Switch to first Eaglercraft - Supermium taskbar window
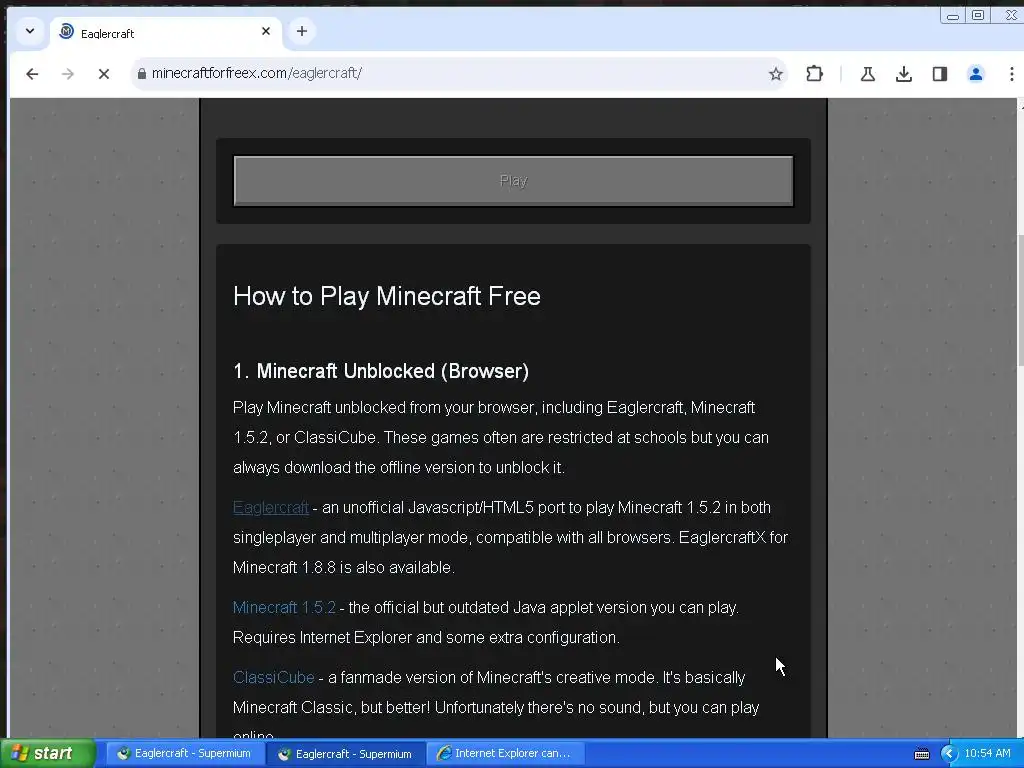The image size is (1024, 768). coord(184,753)
